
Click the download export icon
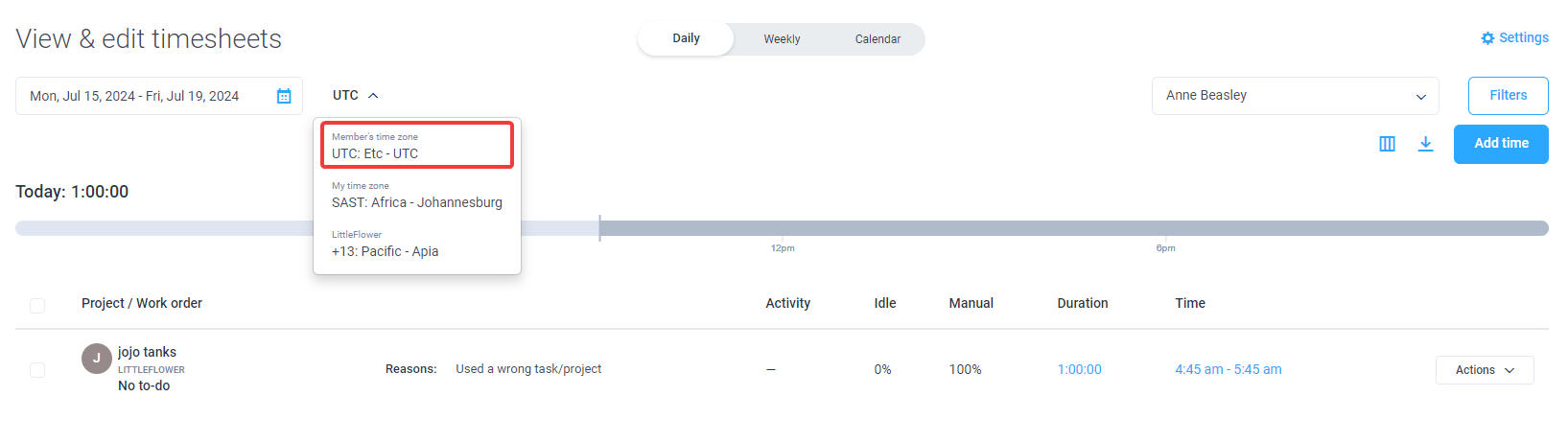[x=1426, y=144]
